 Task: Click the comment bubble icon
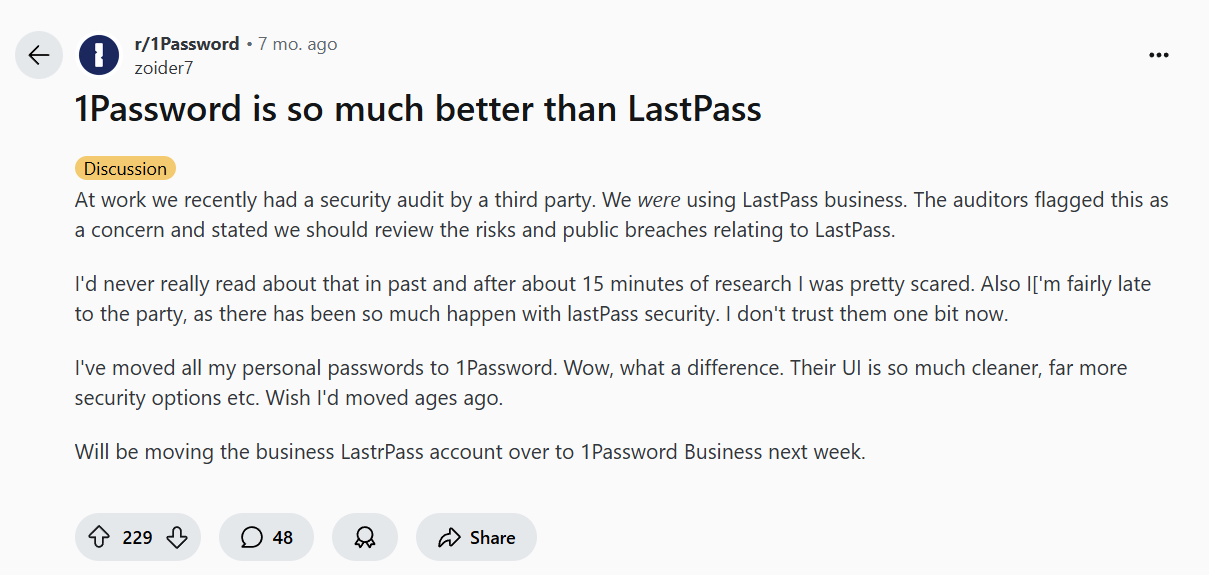[x=252, y=538]
